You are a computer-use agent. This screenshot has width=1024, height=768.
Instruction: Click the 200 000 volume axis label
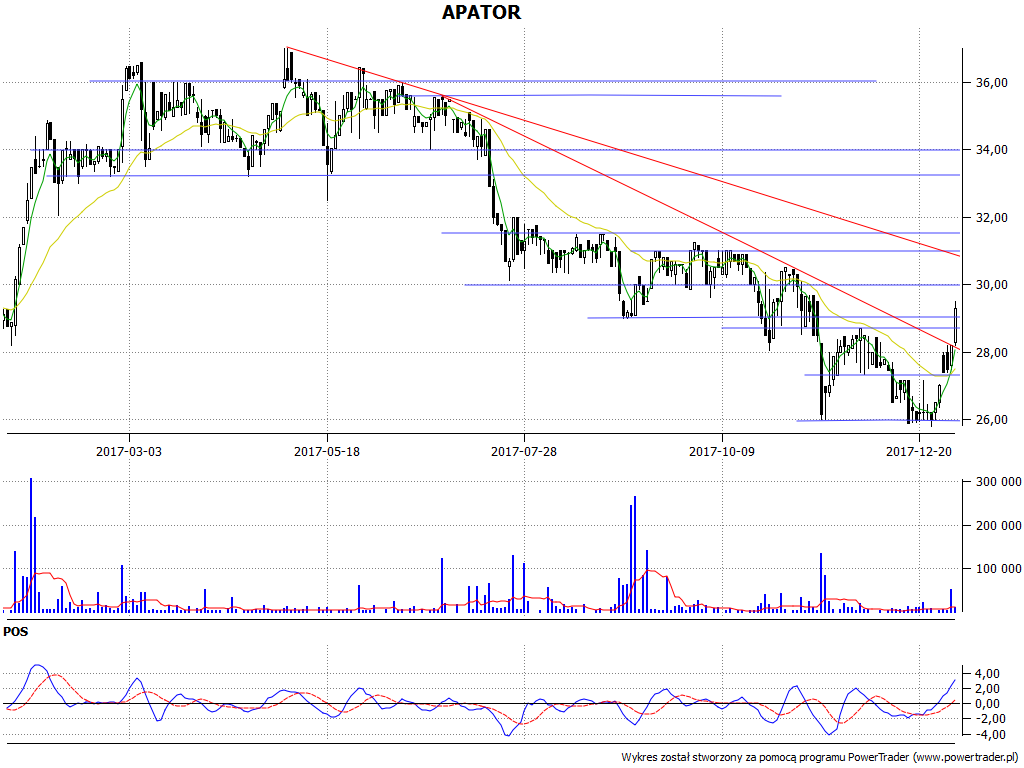(x=999, y=526)
